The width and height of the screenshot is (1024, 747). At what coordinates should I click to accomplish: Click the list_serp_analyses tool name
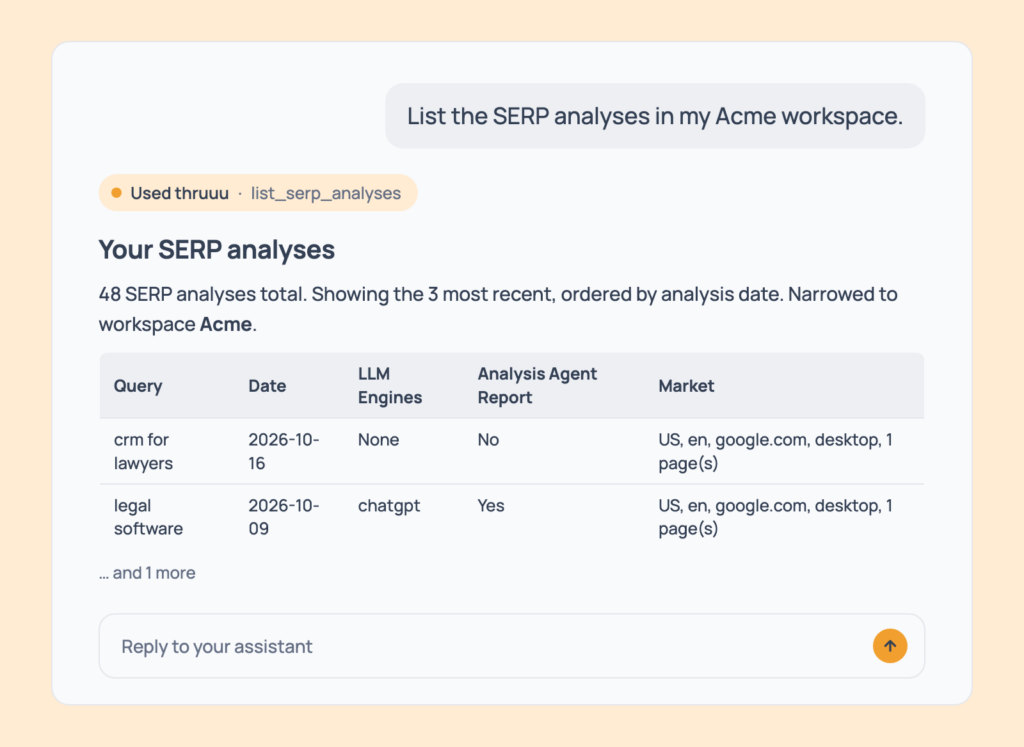(326, 193)
